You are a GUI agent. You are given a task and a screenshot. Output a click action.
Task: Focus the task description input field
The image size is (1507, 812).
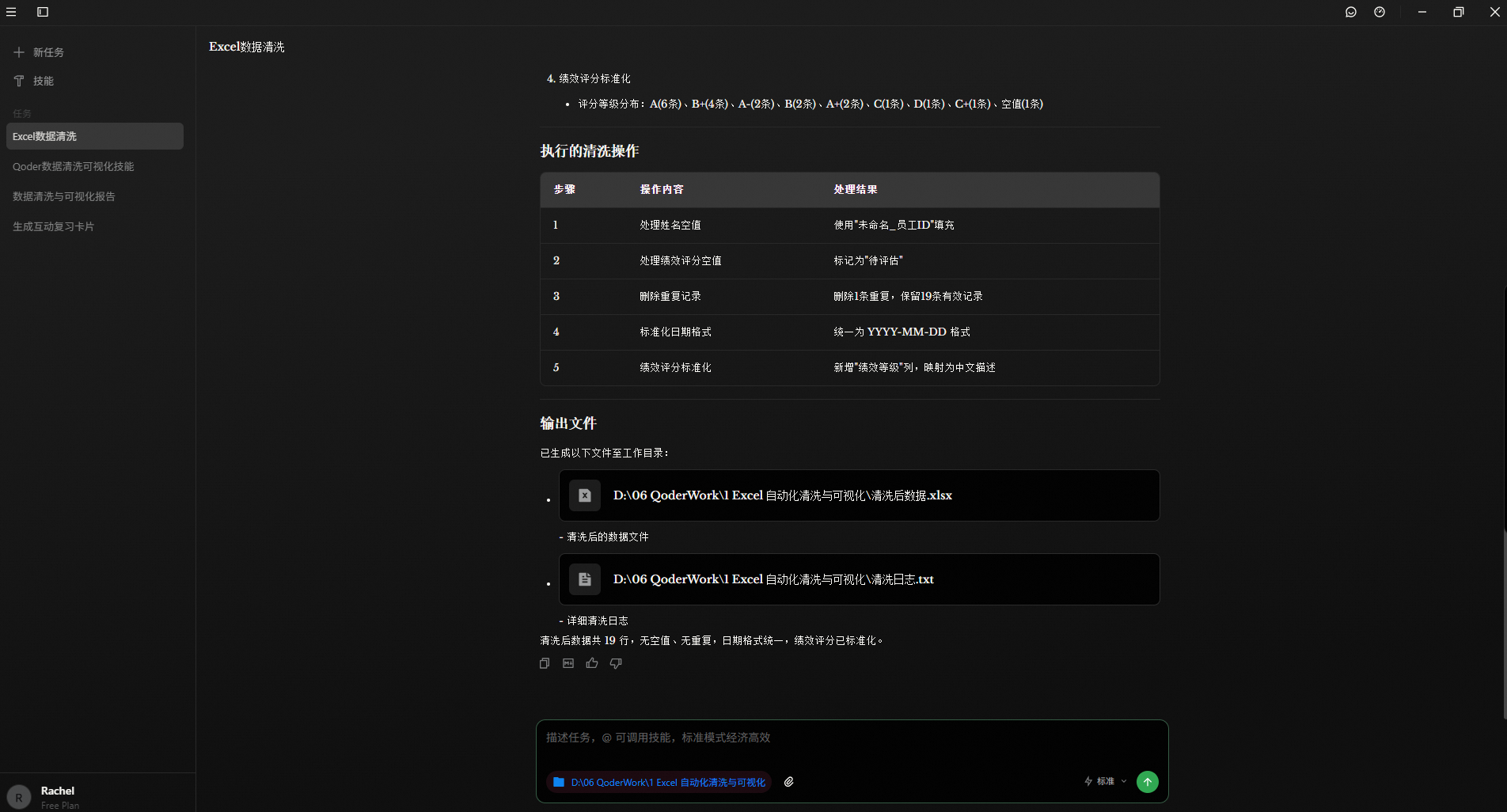(x=852, y=738)
